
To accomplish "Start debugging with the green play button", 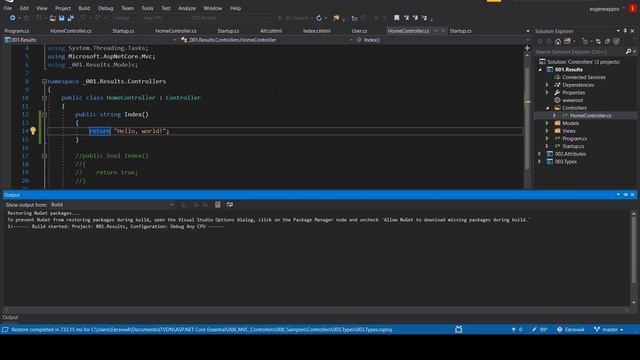I will 280,18.
